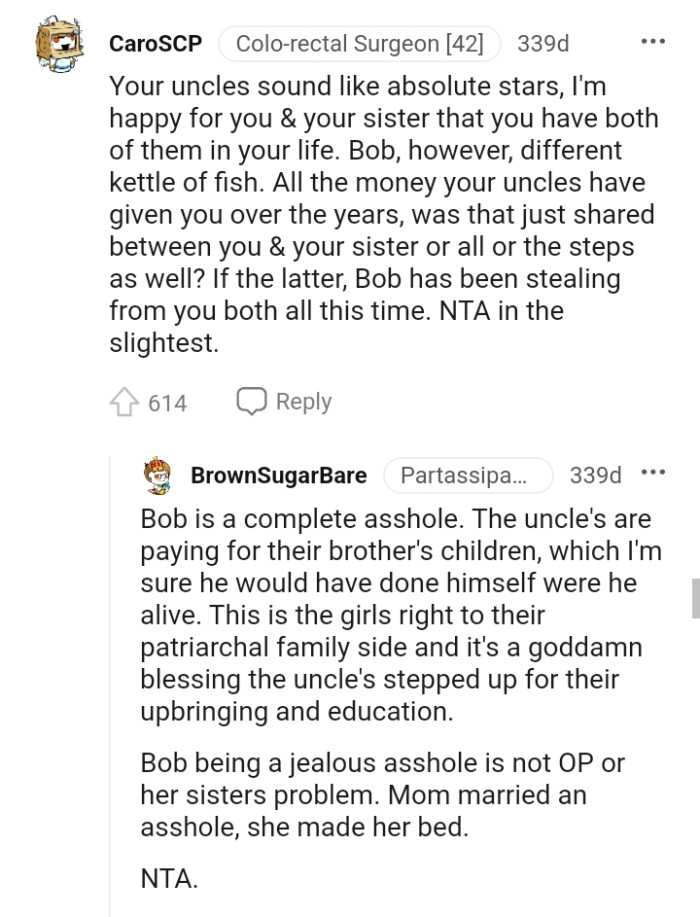Image resolution: width=700 pixels, height=917 pixels.
Task: Click the three-dot overflow icon on BrownSugarBare's reply
Action: point(654,470)
